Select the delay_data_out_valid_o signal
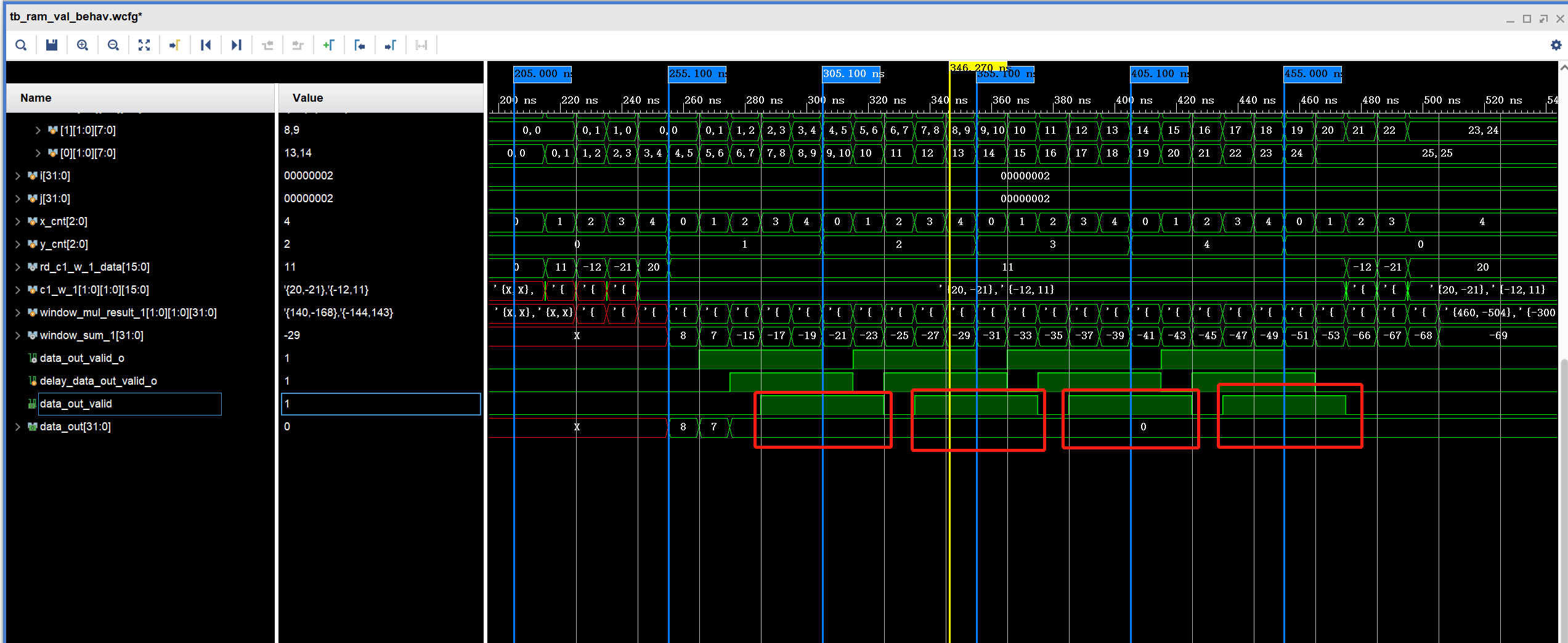 click(x=99, y=381)
